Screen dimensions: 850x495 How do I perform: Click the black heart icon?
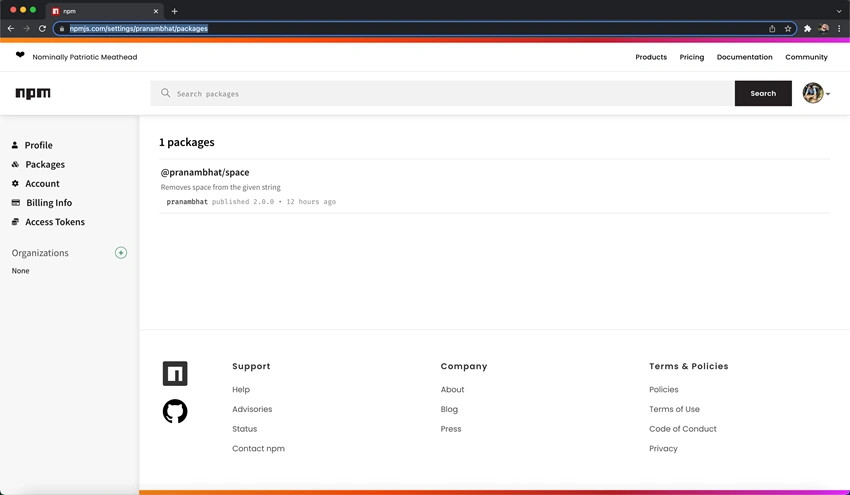[20, 55]
